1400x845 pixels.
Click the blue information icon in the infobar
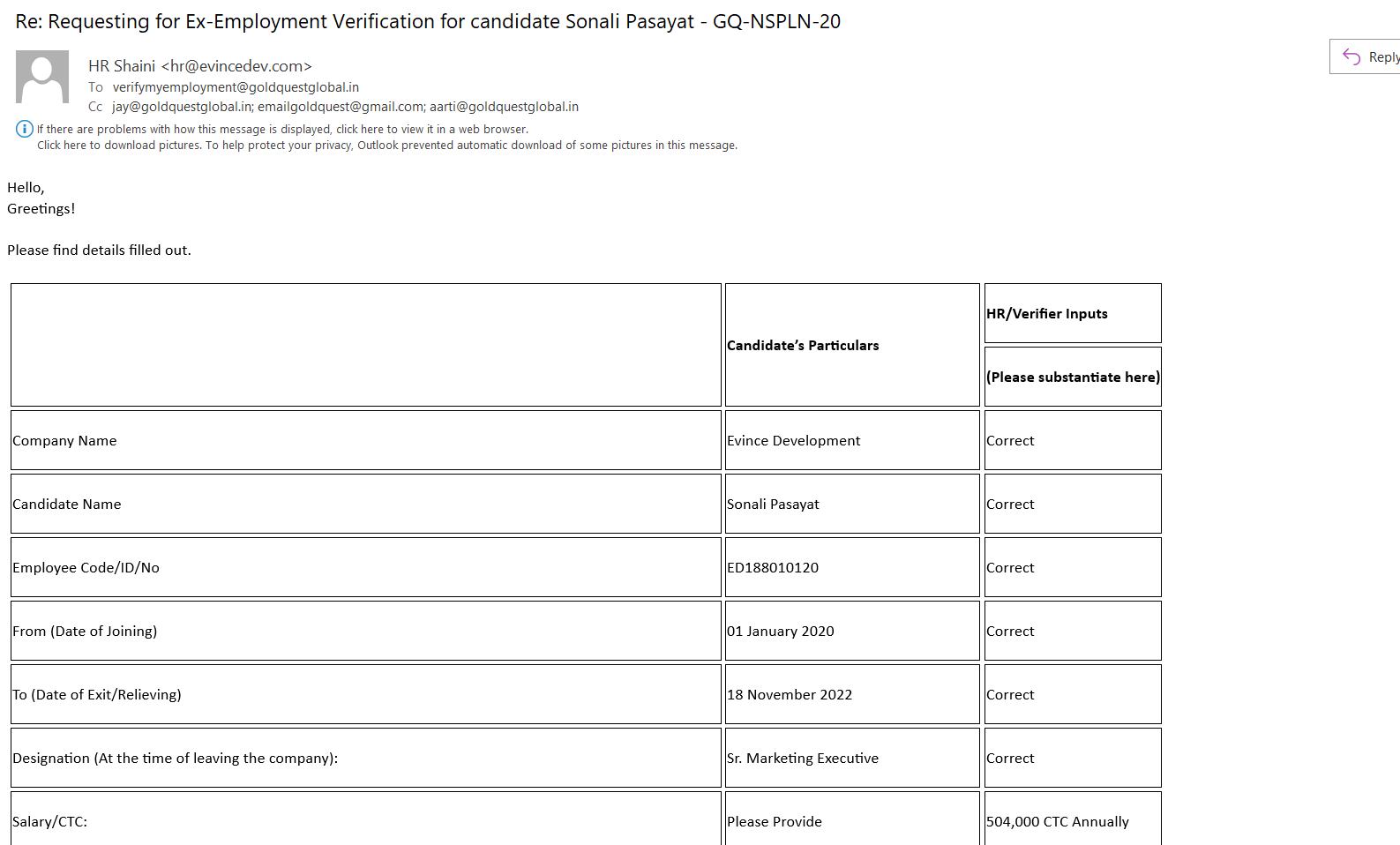(x=25, y=129)
